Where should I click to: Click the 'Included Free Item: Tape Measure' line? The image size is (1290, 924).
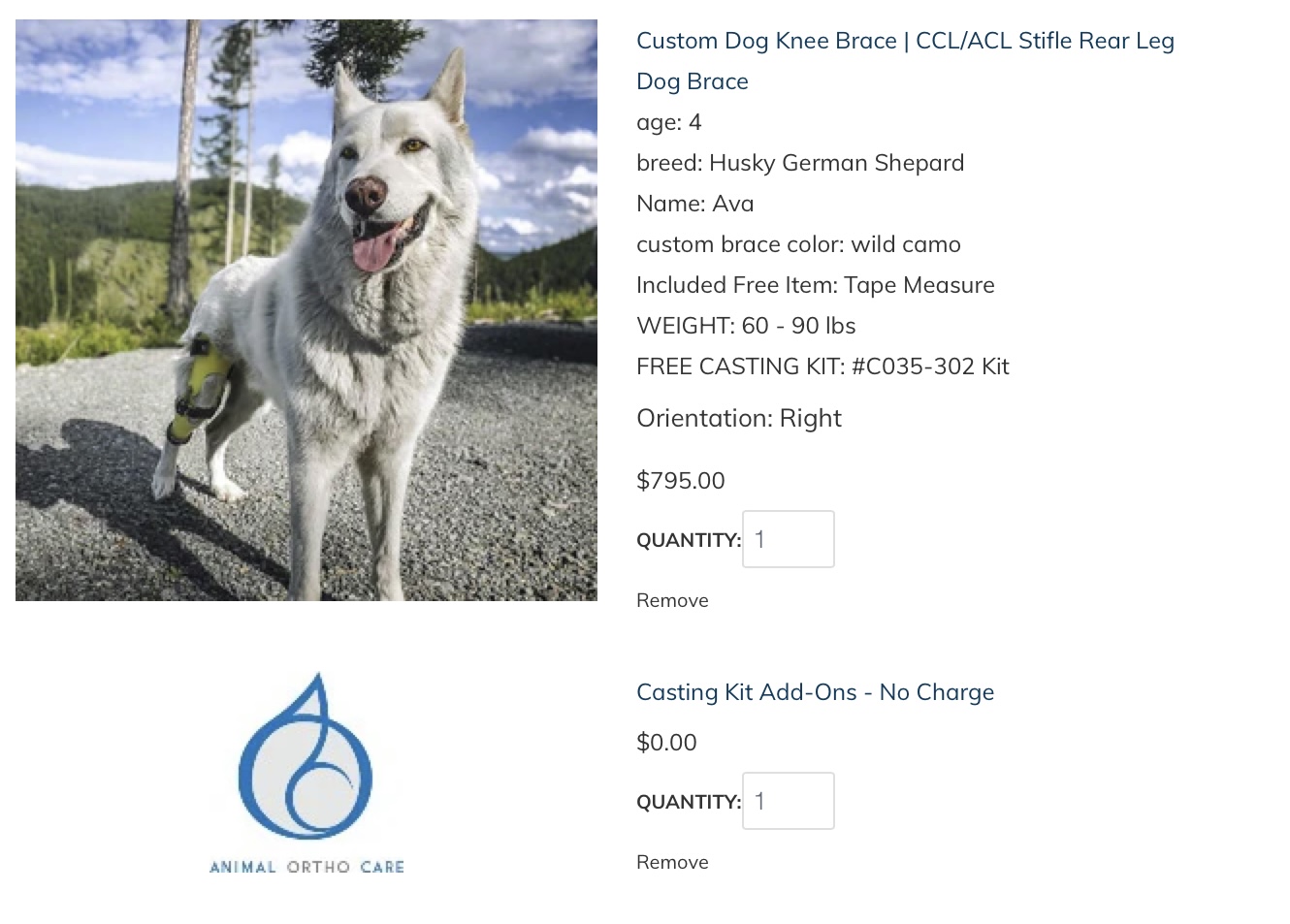tap(815, 285)
